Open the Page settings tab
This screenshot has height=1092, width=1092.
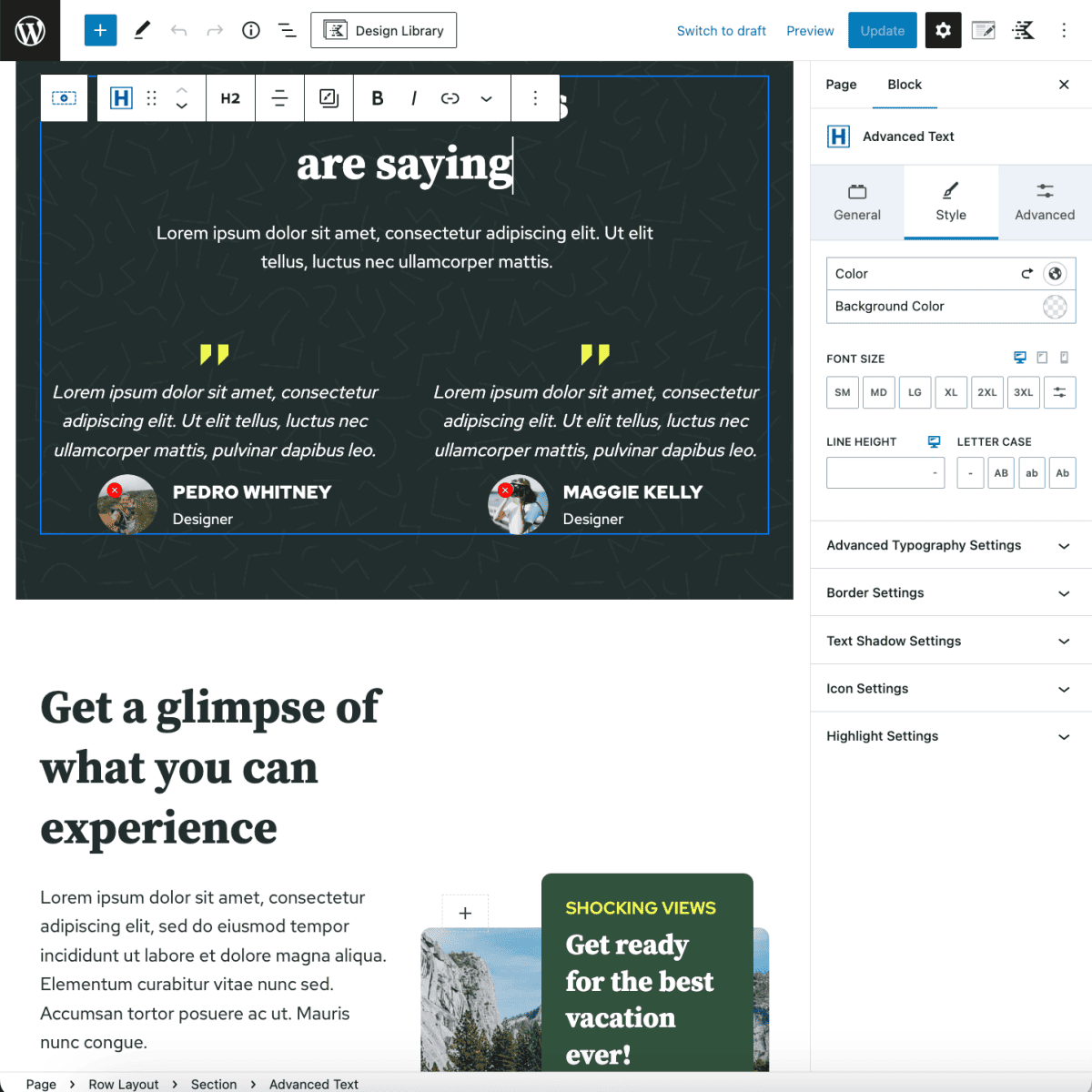841,85
